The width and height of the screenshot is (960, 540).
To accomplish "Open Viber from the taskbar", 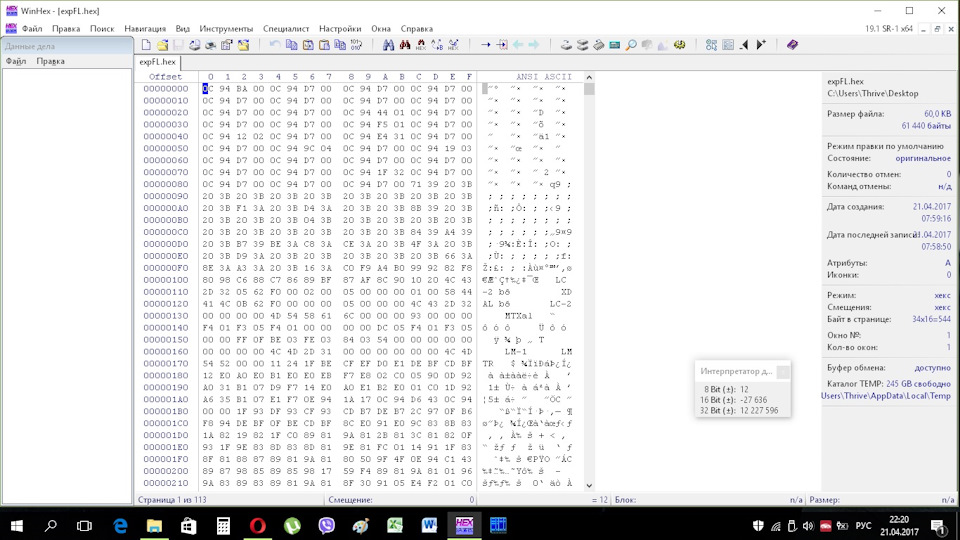I will coord(326,525).
